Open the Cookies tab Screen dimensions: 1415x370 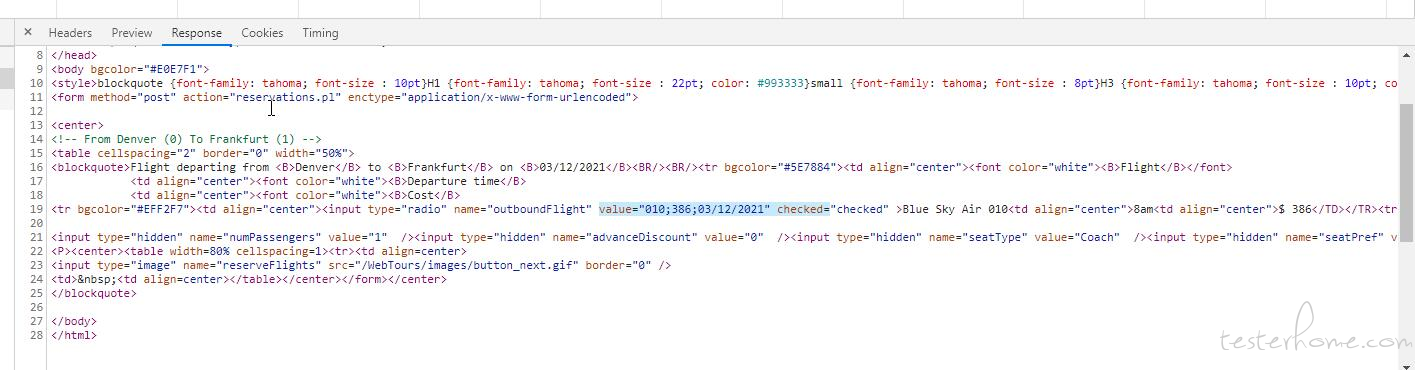(x=262, y=33)
